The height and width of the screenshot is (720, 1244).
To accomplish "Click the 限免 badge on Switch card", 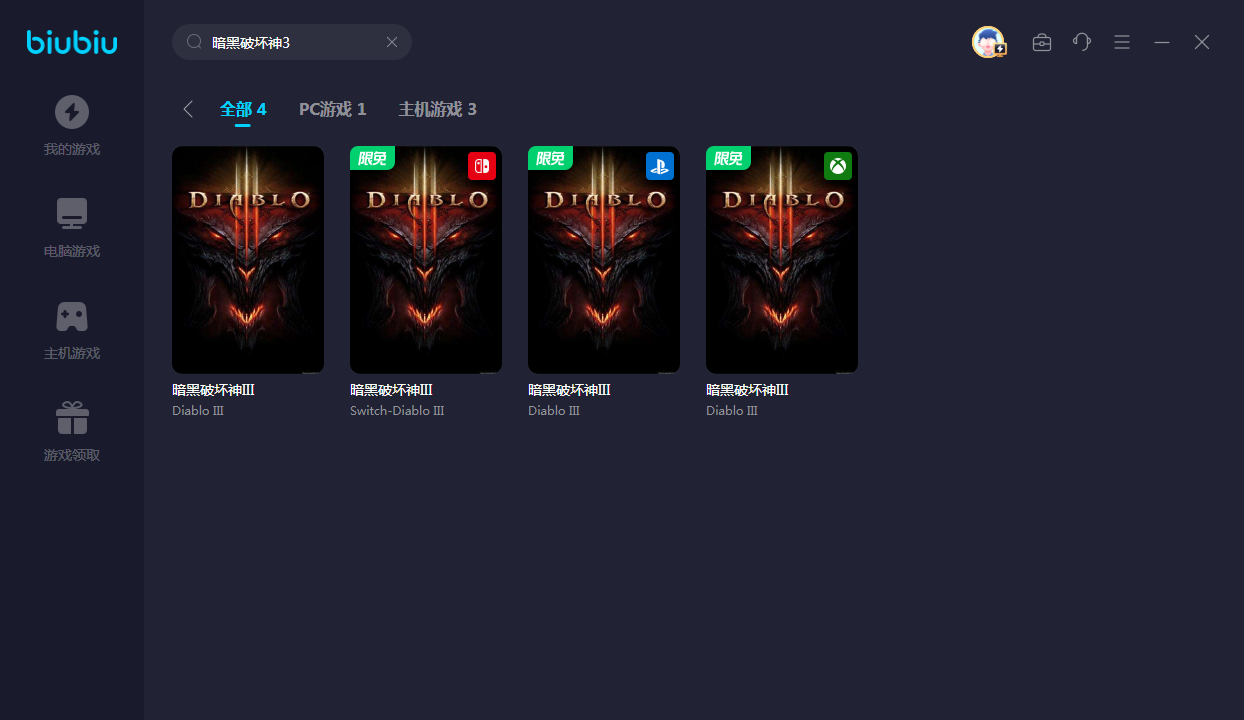I will click(372, 158).
